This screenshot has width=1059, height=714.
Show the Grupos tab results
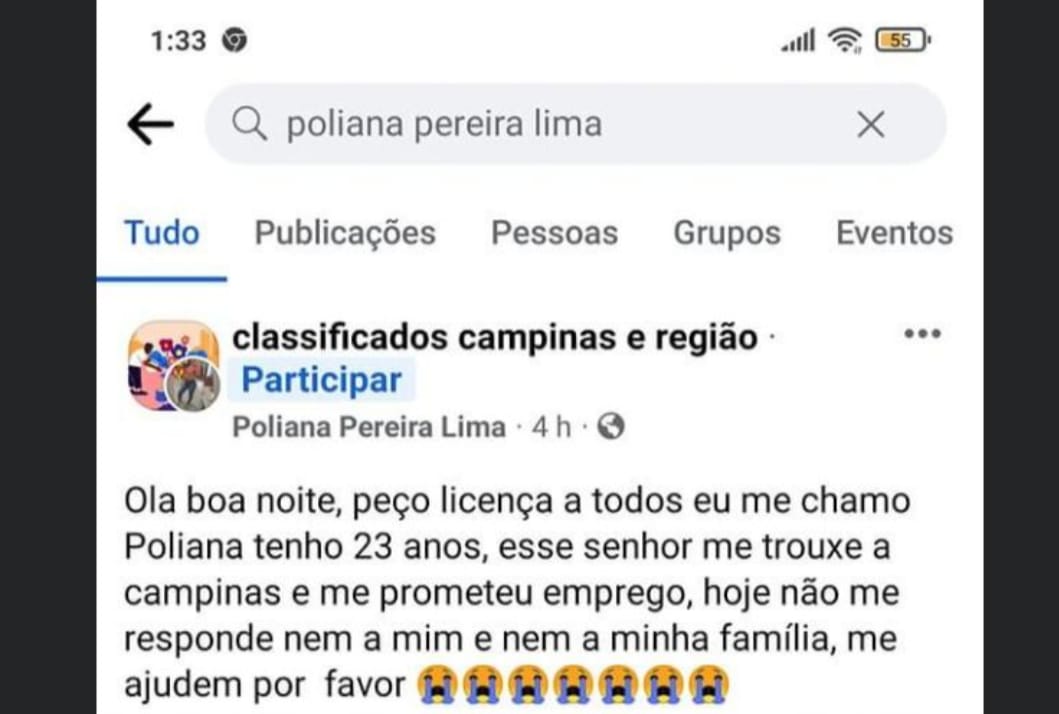pos(727,233)
